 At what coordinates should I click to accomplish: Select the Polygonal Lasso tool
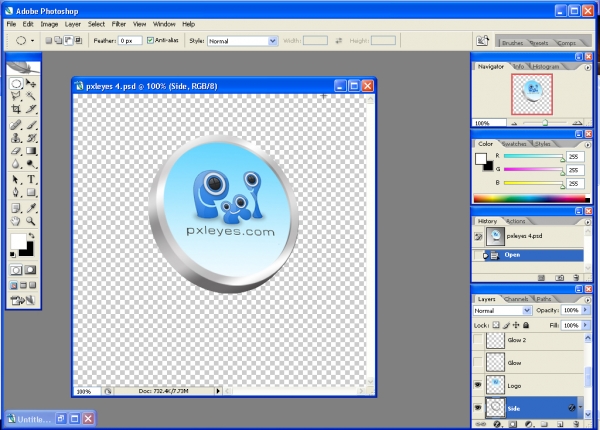tap(16, 96)
